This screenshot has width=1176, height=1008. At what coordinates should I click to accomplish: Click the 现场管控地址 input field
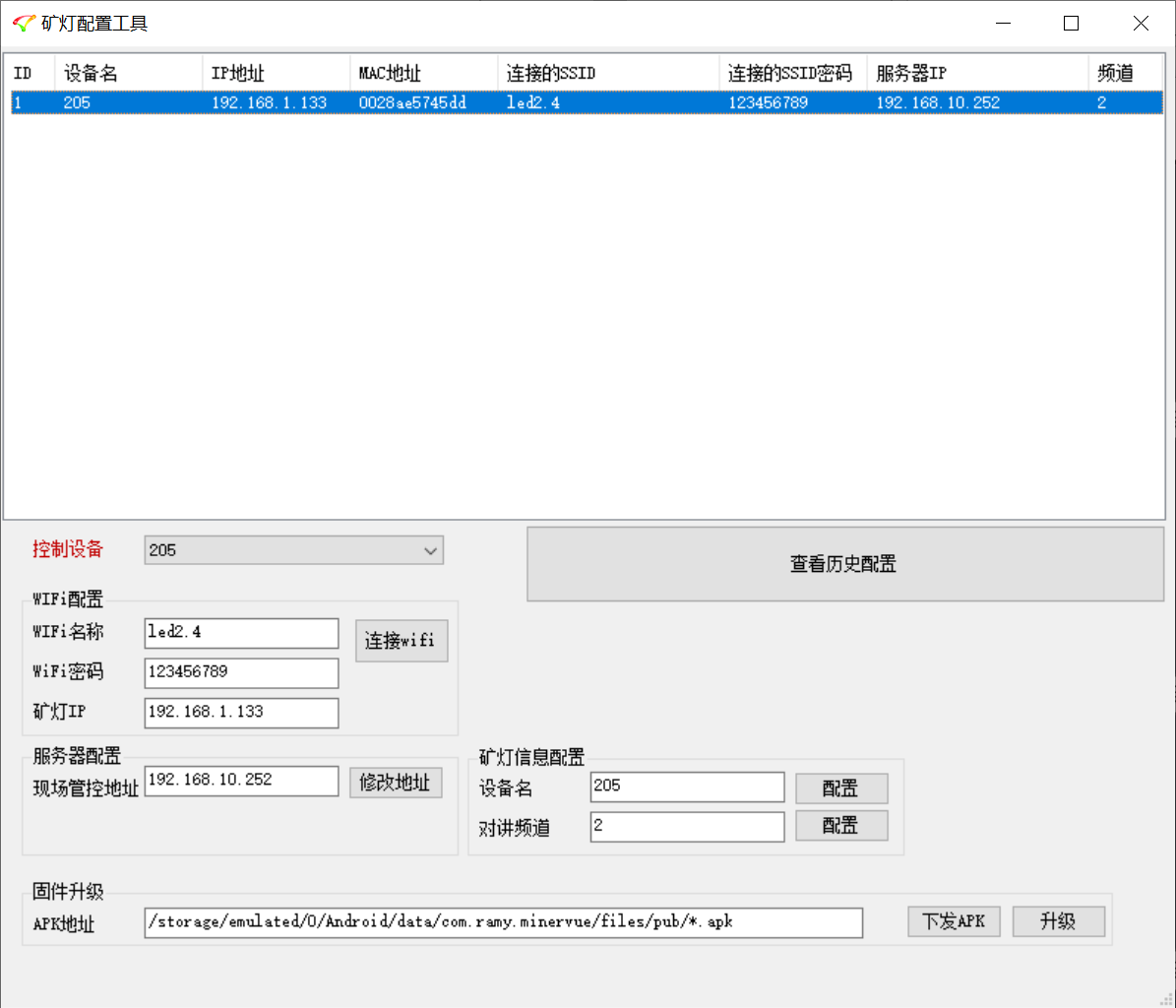pyautogui.click(x=240, y=781)
